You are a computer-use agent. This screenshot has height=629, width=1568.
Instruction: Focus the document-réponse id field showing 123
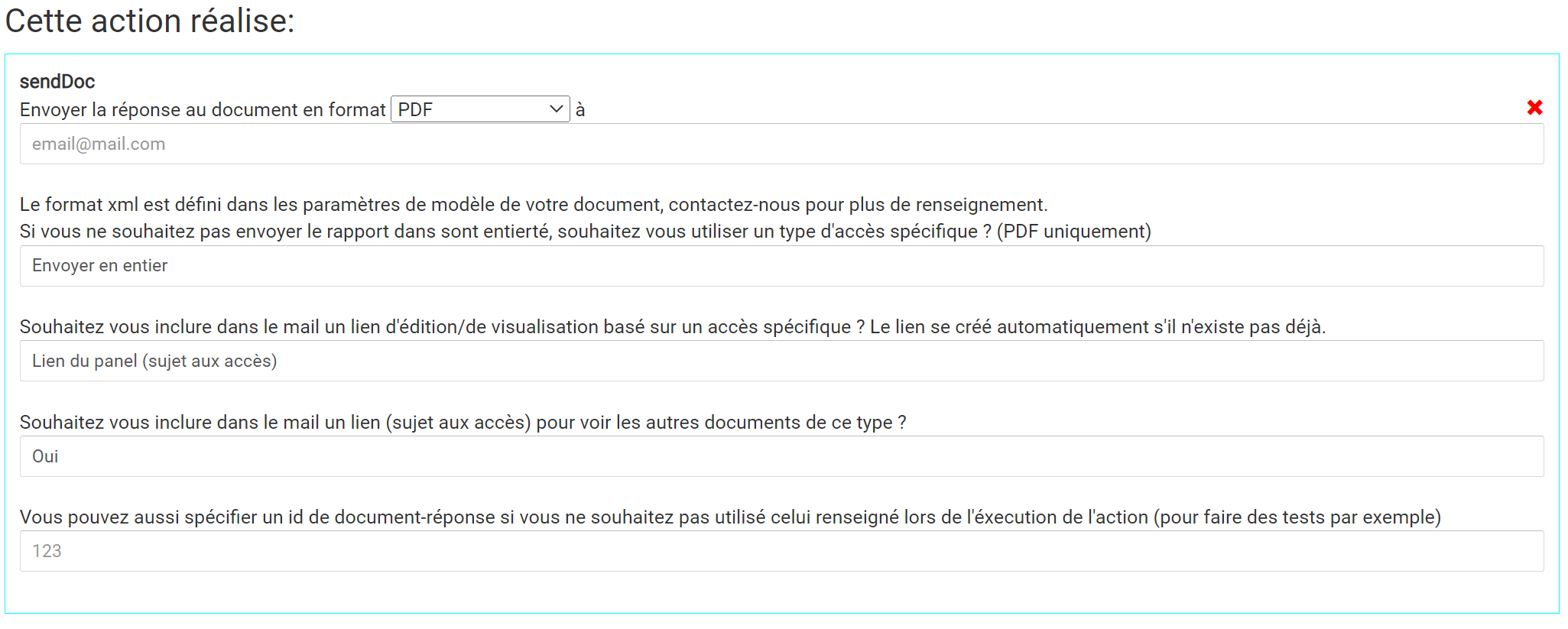pos(781,551)
